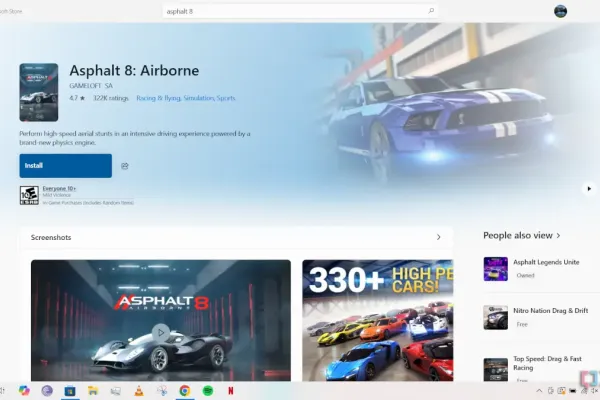Open File Explorer from the taskbar
This screenshot has width=600, height=400.
[x=93, y=391]
